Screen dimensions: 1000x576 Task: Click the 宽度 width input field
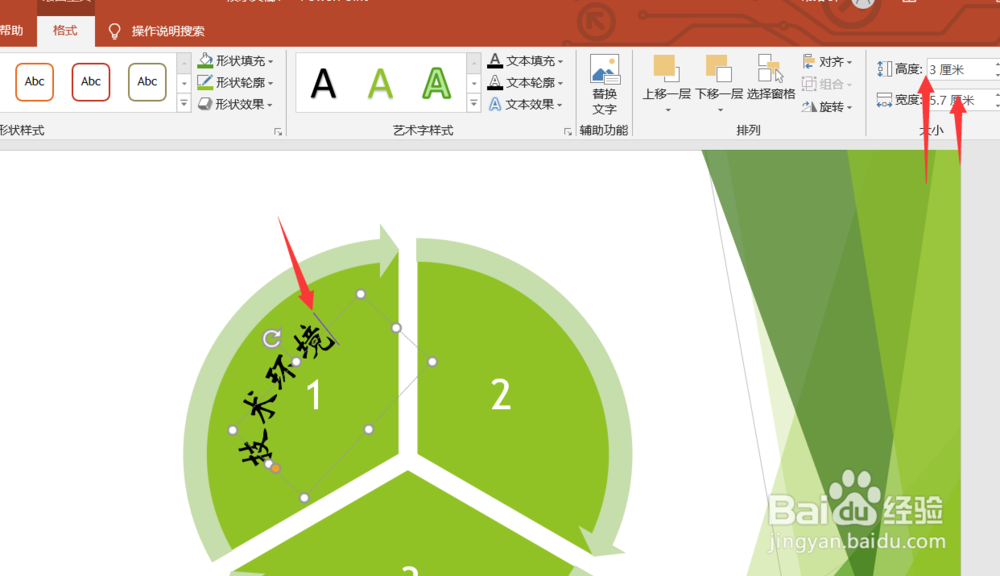click(x=961, y=100)
